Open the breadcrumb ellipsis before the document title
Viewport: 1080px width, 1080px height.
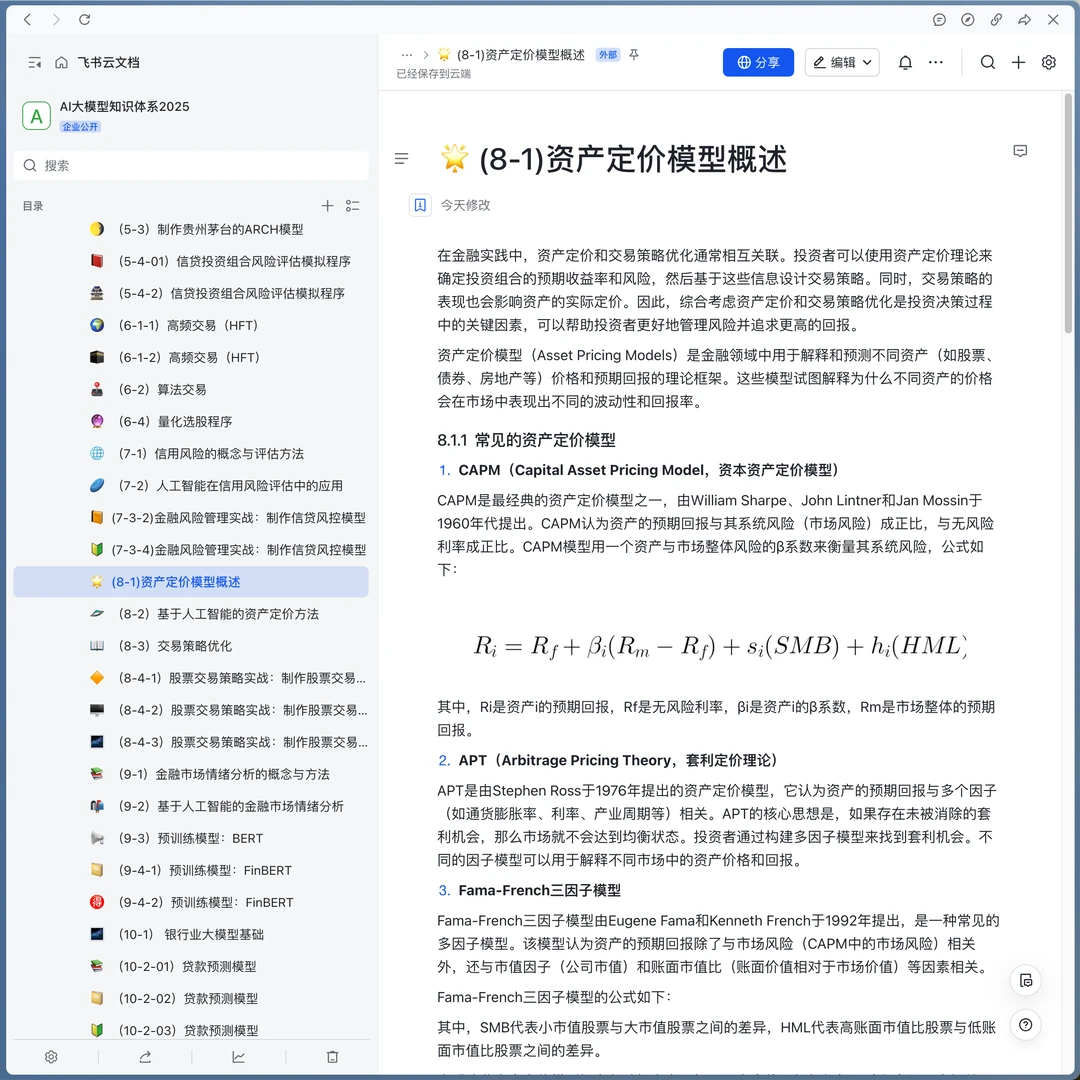click(406, 56)
